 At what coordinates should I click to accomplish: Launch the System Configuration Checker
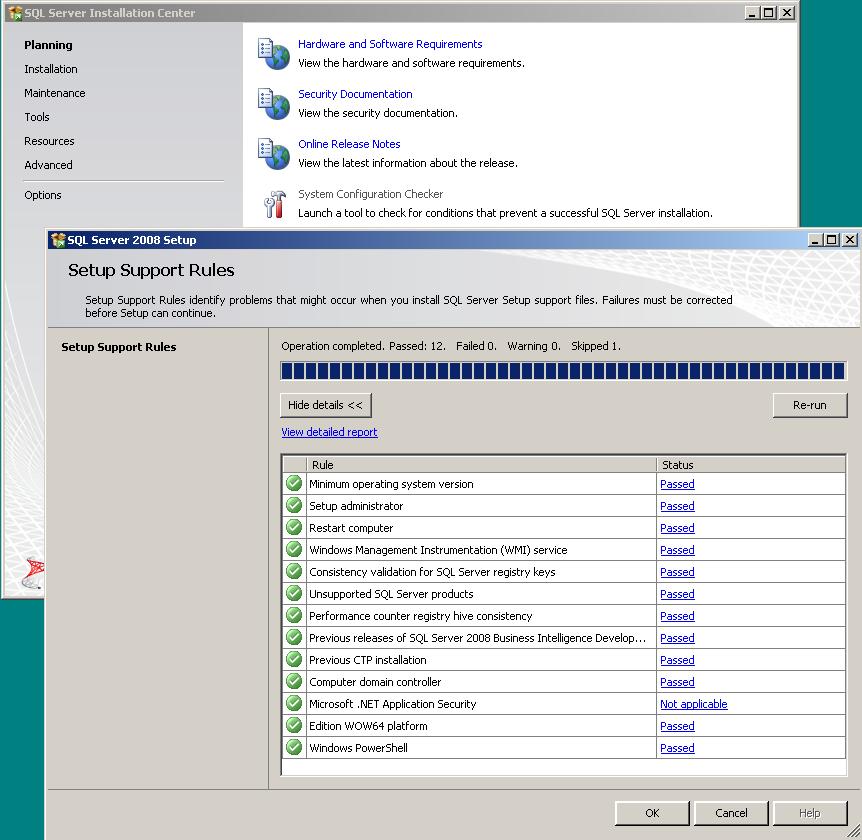[371, 194]
